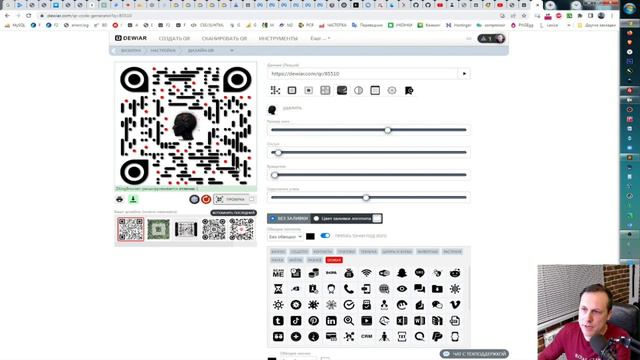The height and width of the screenshot is (360, 640).
Task: Click the second design icon with square frame
Action: pos(292,91)
